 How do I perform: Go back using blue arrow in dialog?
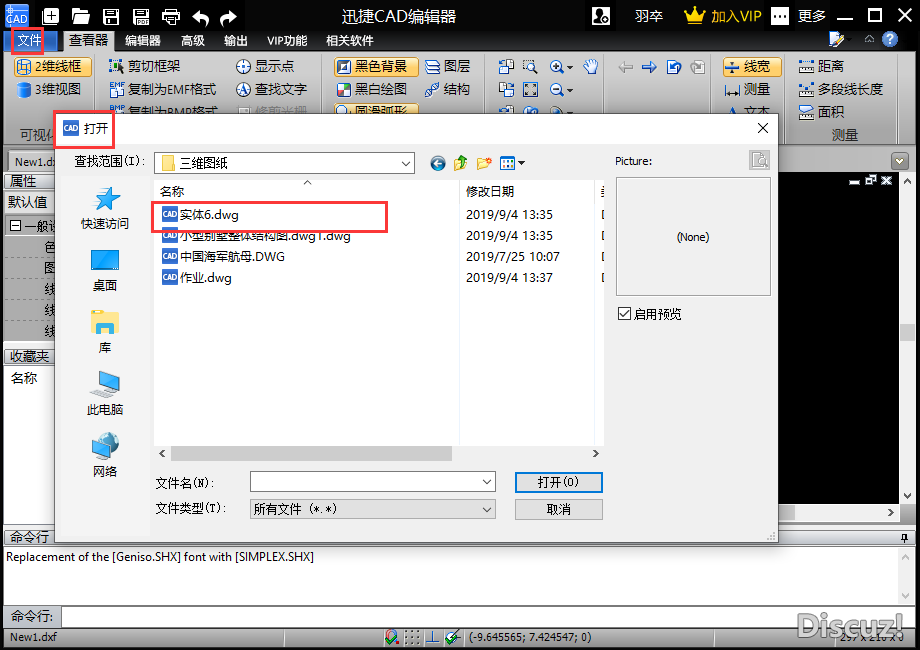coord(437,163)
